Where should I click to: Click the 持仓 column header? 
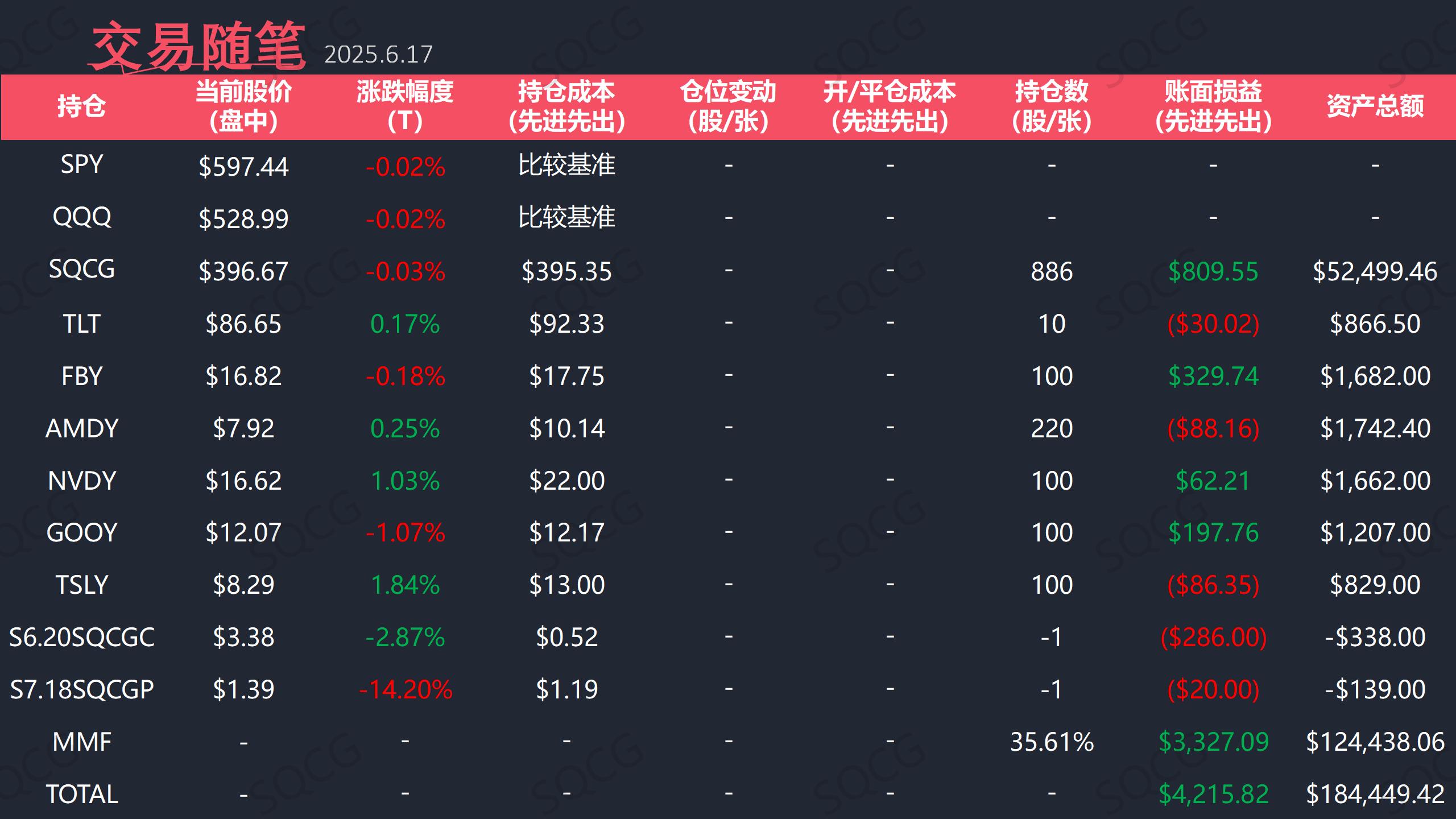(x=81, y=106)
